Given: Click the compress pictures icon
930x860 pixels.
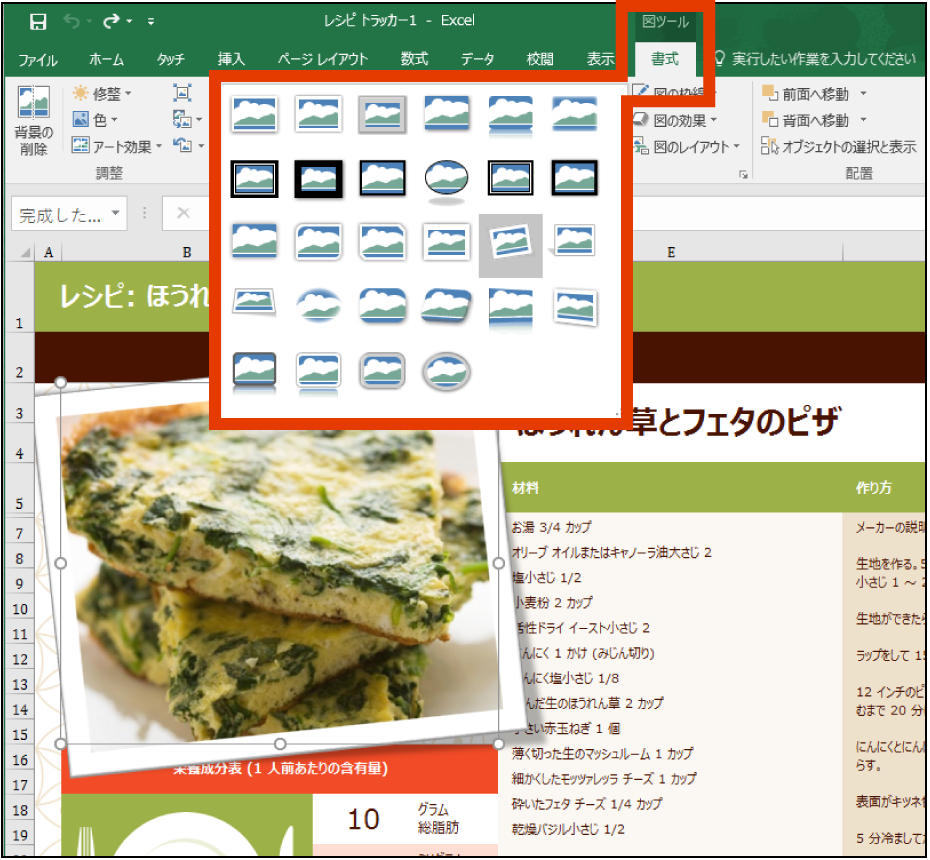Looking at the screenshot, I should [x=182, y=93].
